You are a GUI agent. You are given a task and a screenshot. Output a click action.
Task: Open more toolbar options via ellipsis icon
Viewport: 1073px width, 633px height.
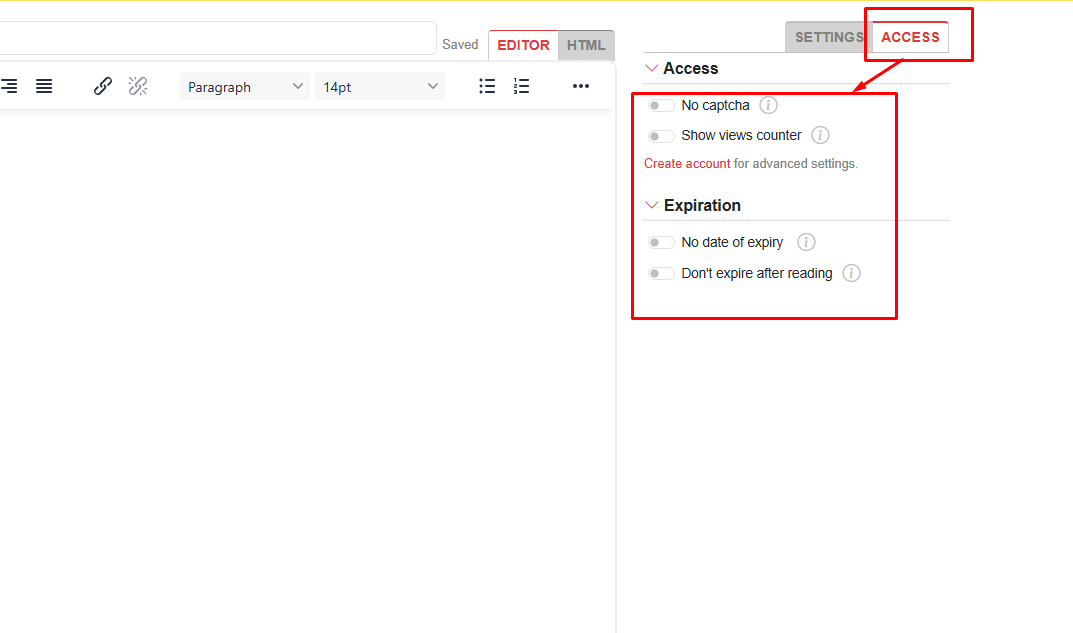[581, 87]
